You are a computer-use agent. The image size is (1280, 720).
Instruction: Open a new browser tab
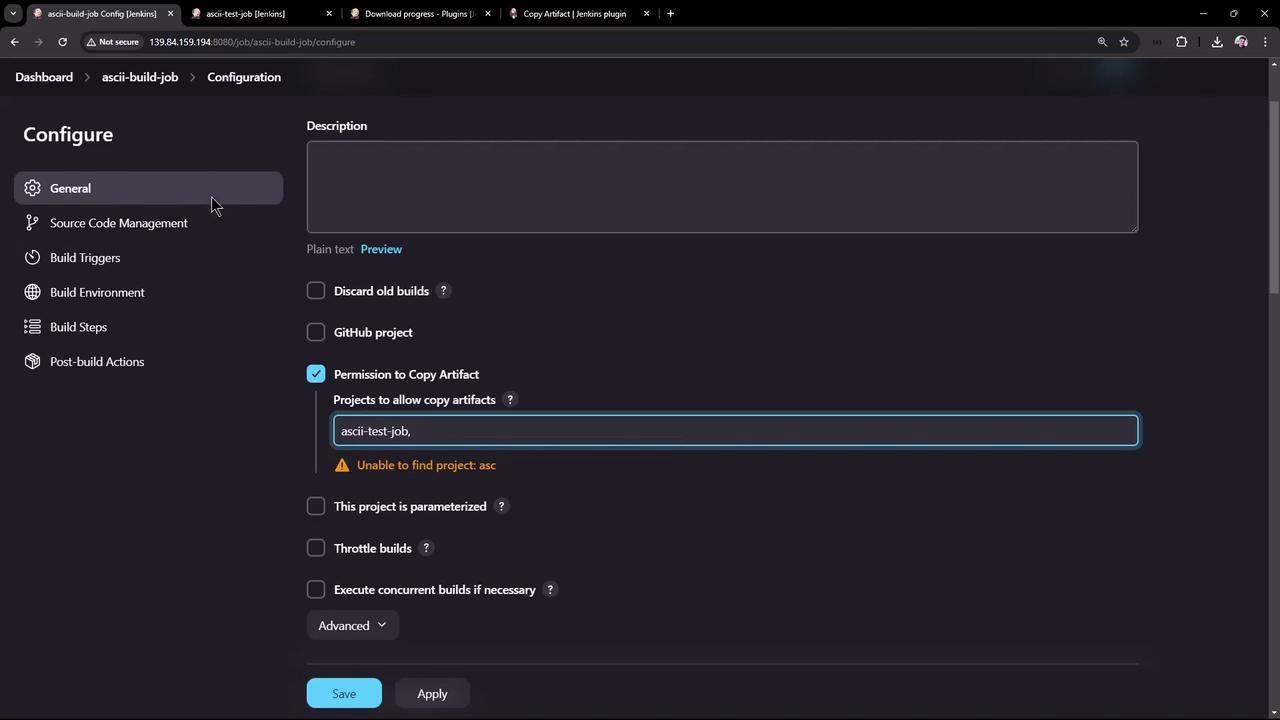[670, 14]
